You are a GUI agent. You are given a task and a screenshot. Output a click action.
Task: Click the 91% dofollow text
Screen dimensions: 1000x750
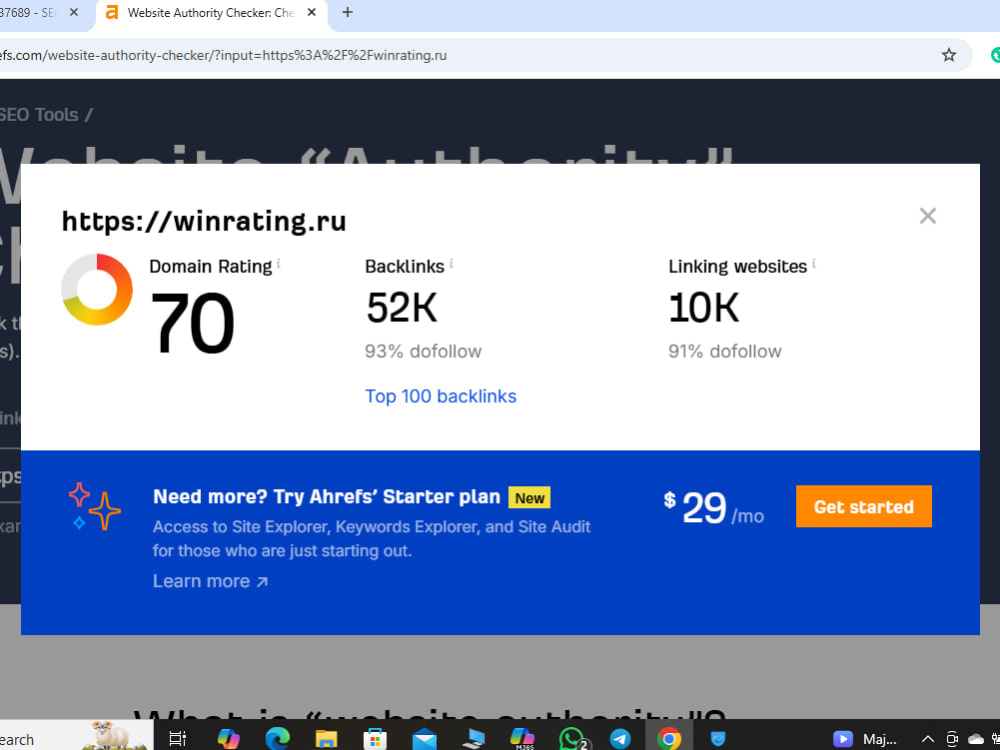pos(724,351)
